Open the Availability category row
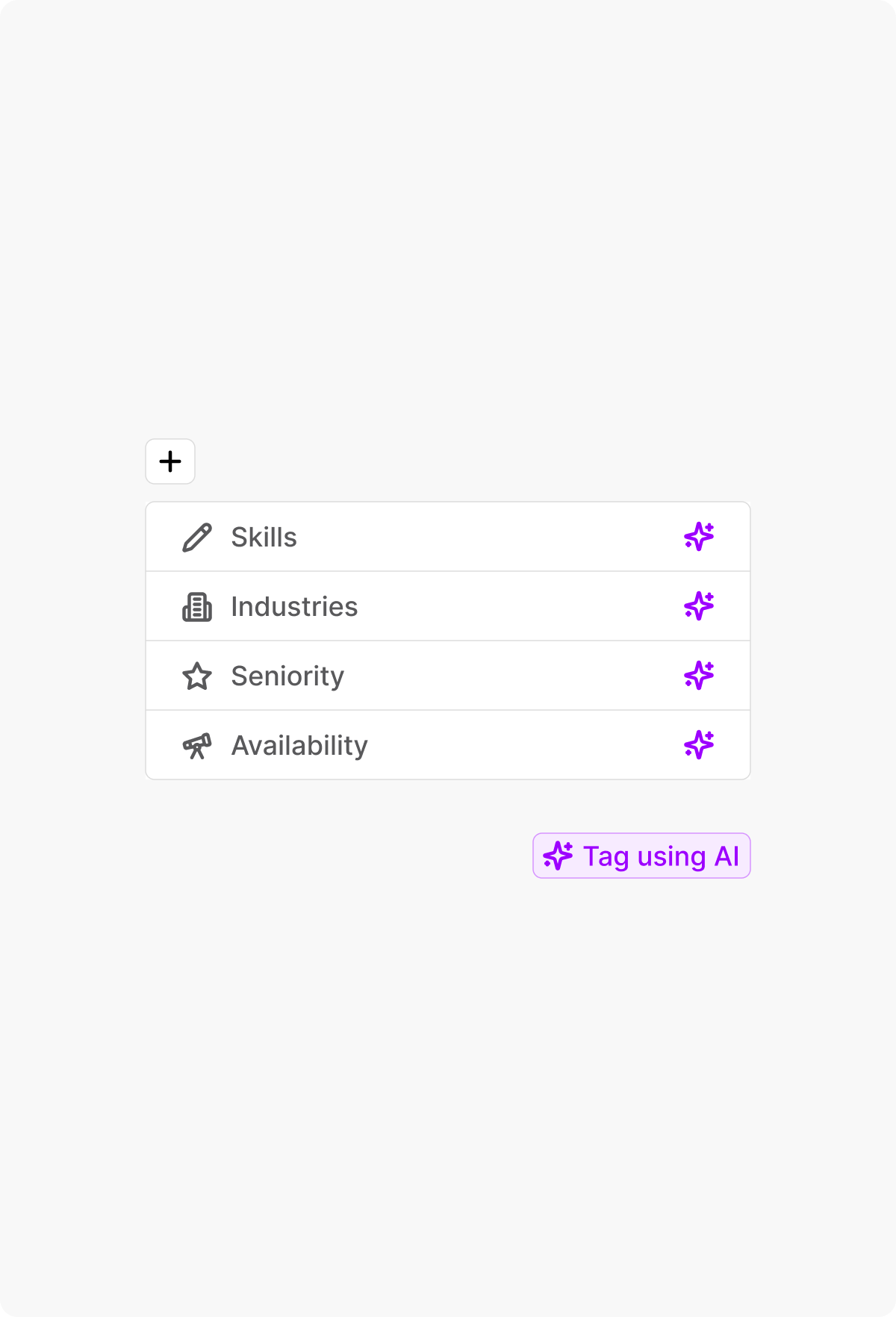 (448, 744)
